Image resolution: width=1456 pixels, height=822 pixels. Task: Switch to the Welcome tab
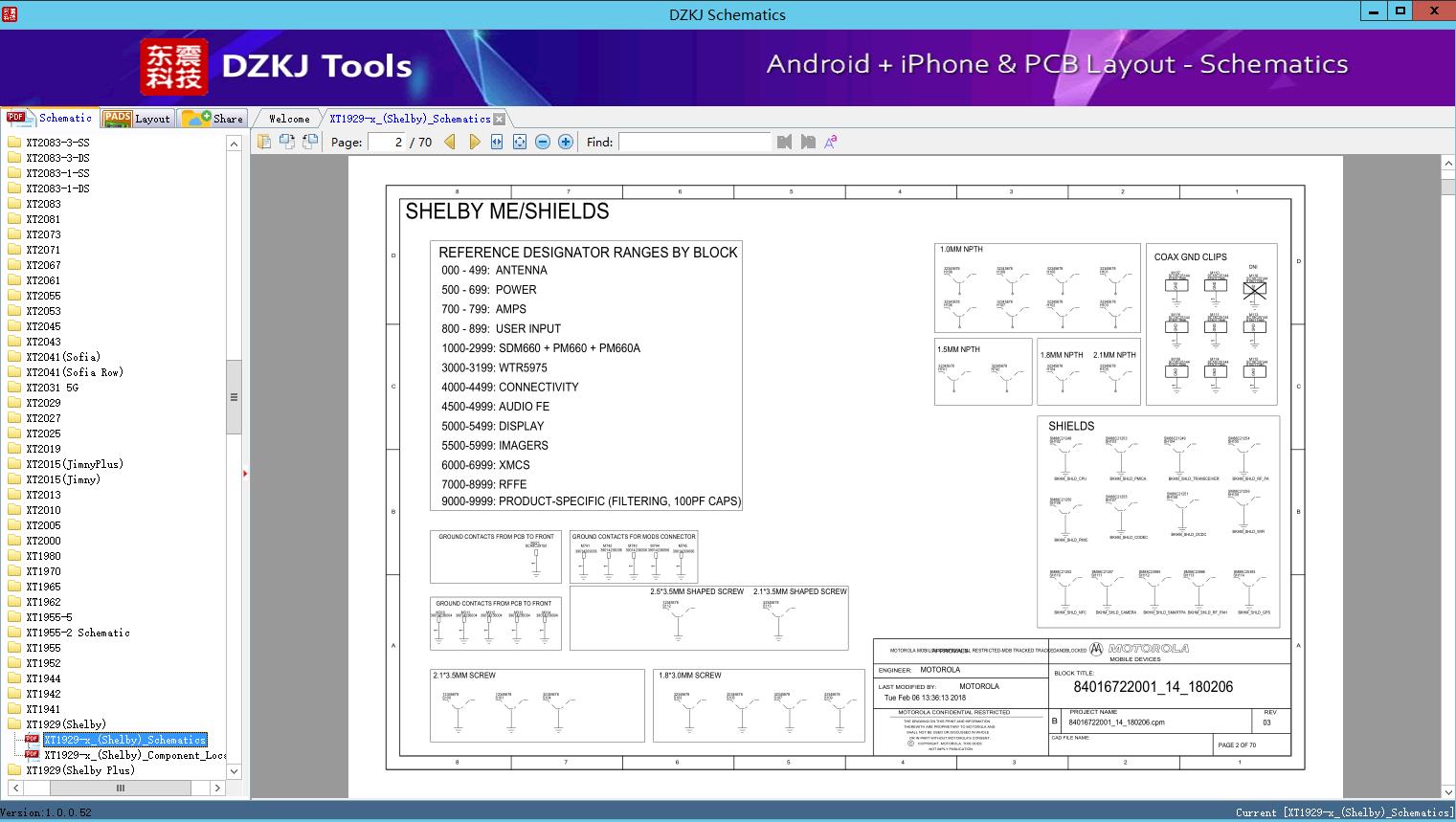tap(289, 119)
